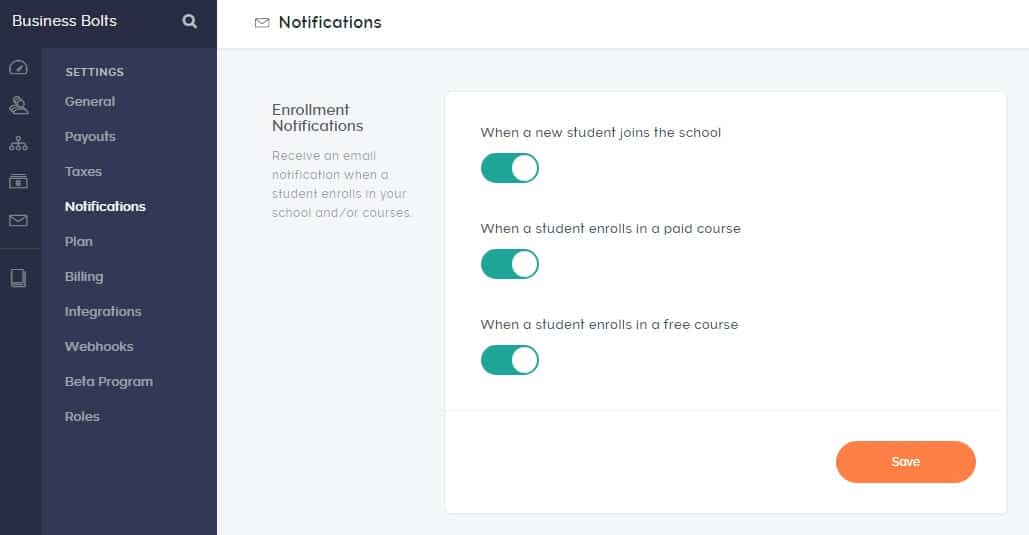Open the Sales money icon

click(x=18, y=182)
